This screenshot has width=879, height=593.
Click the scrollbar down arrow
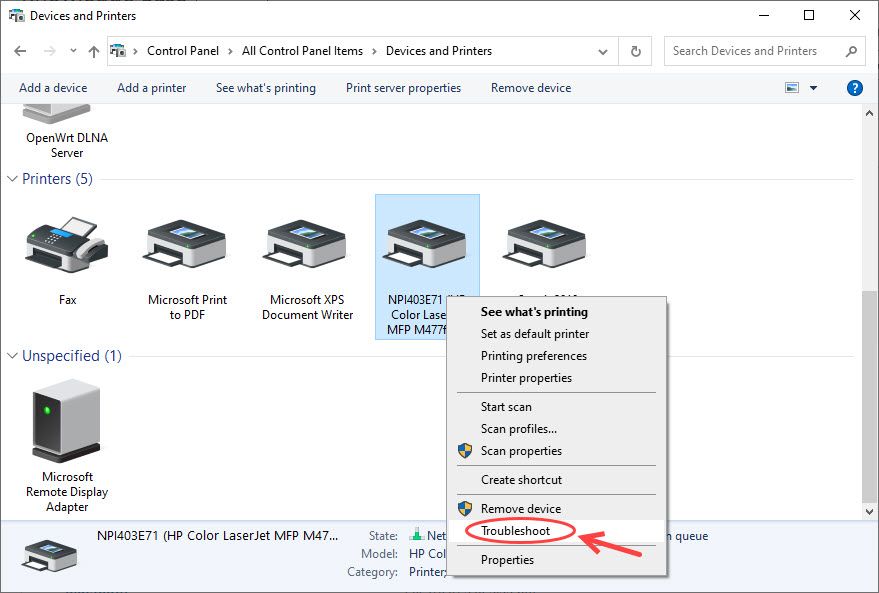[x=869, y=511]
